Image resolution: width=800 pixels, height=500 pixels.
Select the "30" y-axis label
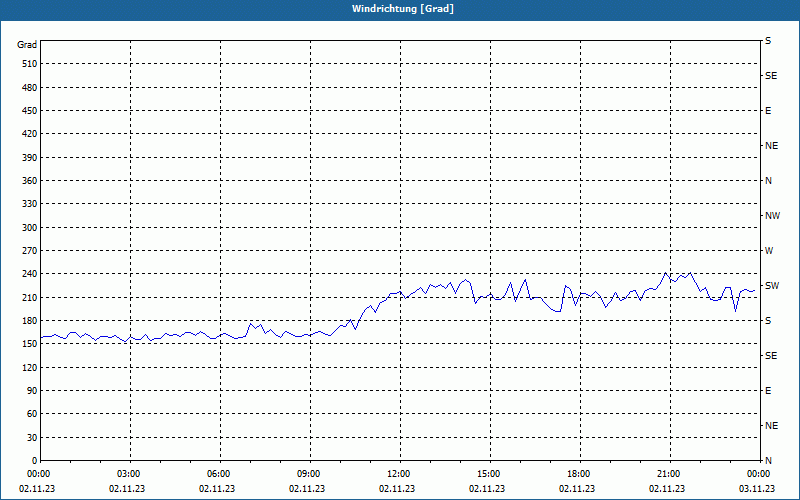(x=32, y=437)
